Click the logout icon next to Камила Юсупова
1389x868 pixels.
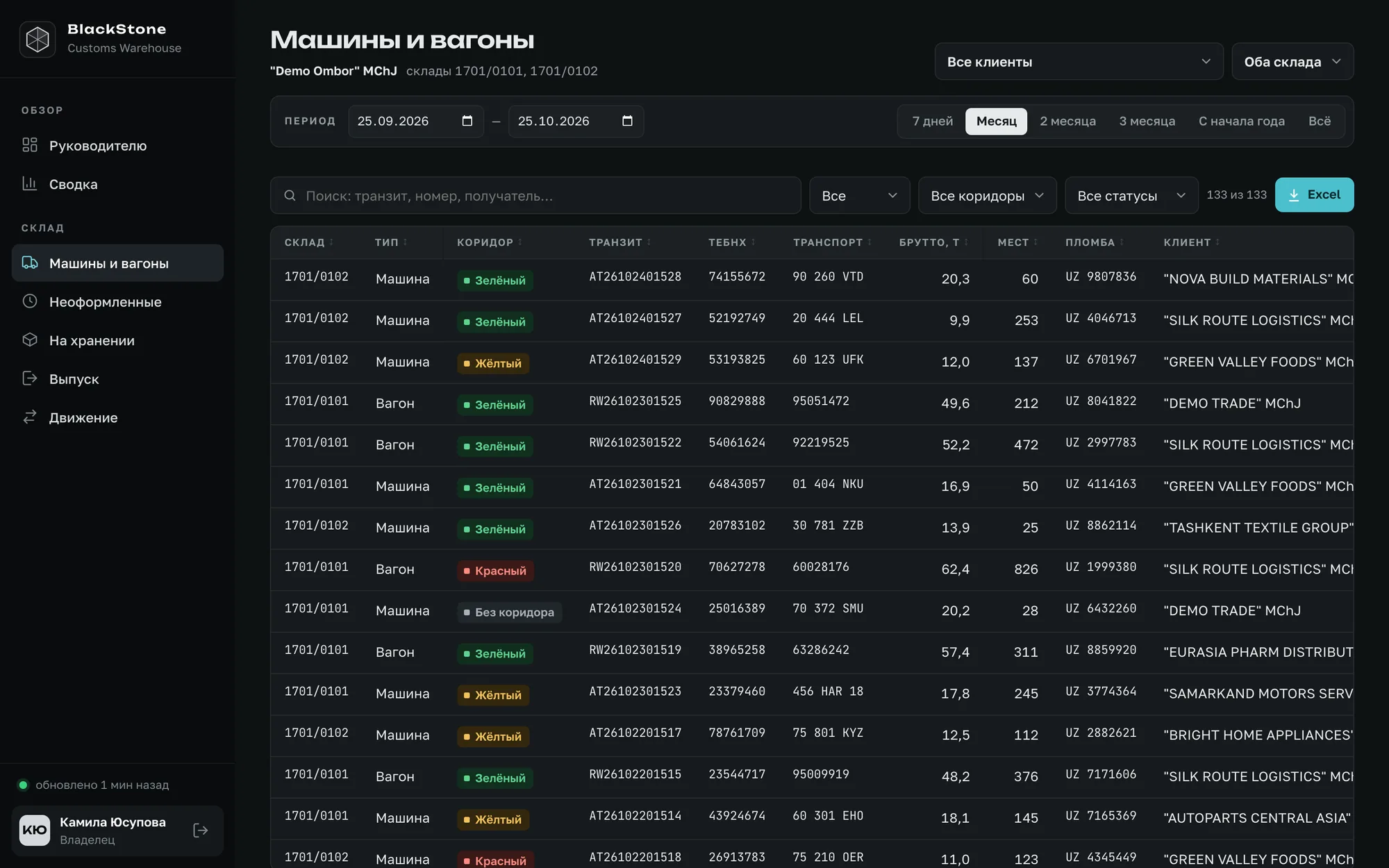tap(200, 831)
